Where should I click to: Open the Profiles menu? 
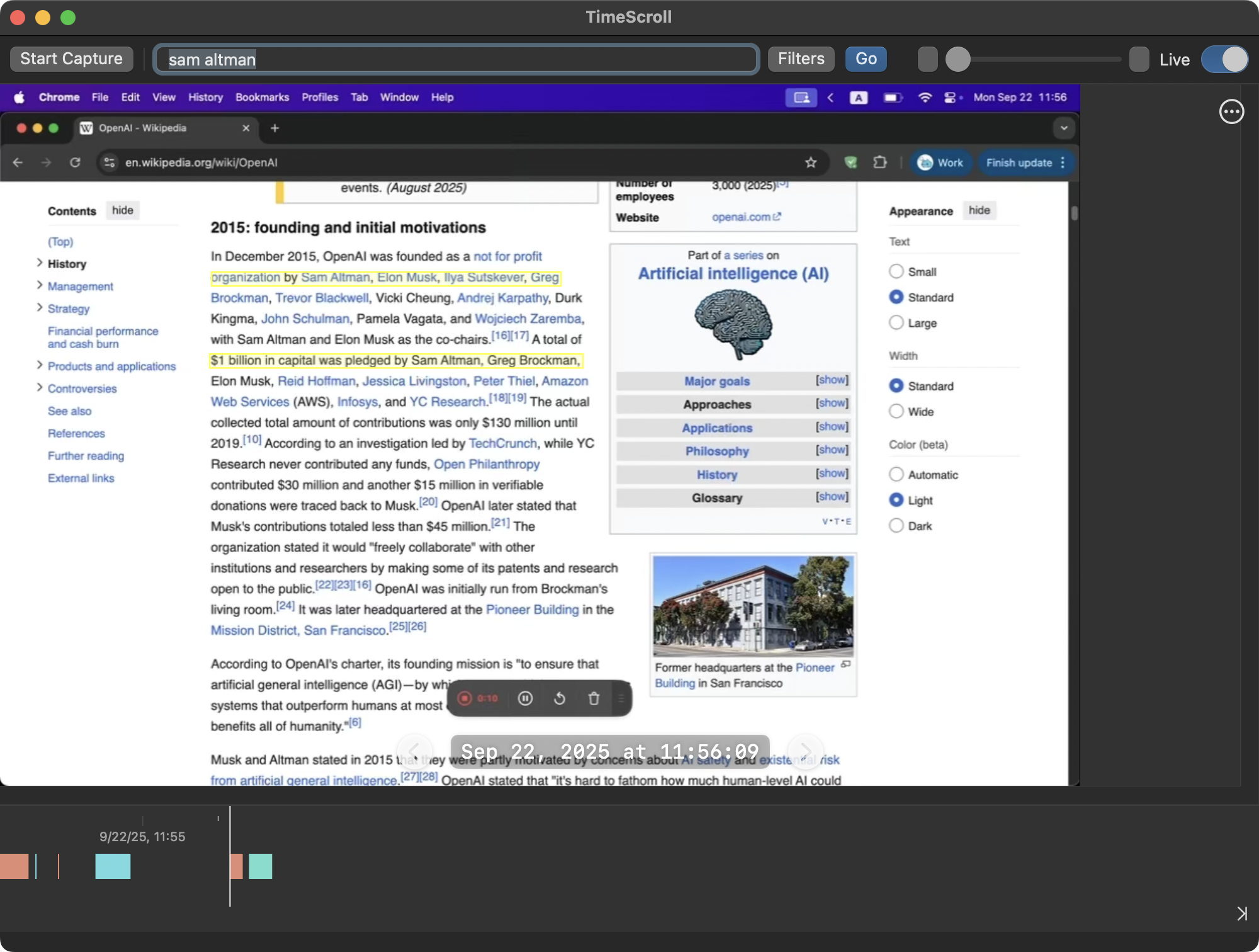point(320,98)
